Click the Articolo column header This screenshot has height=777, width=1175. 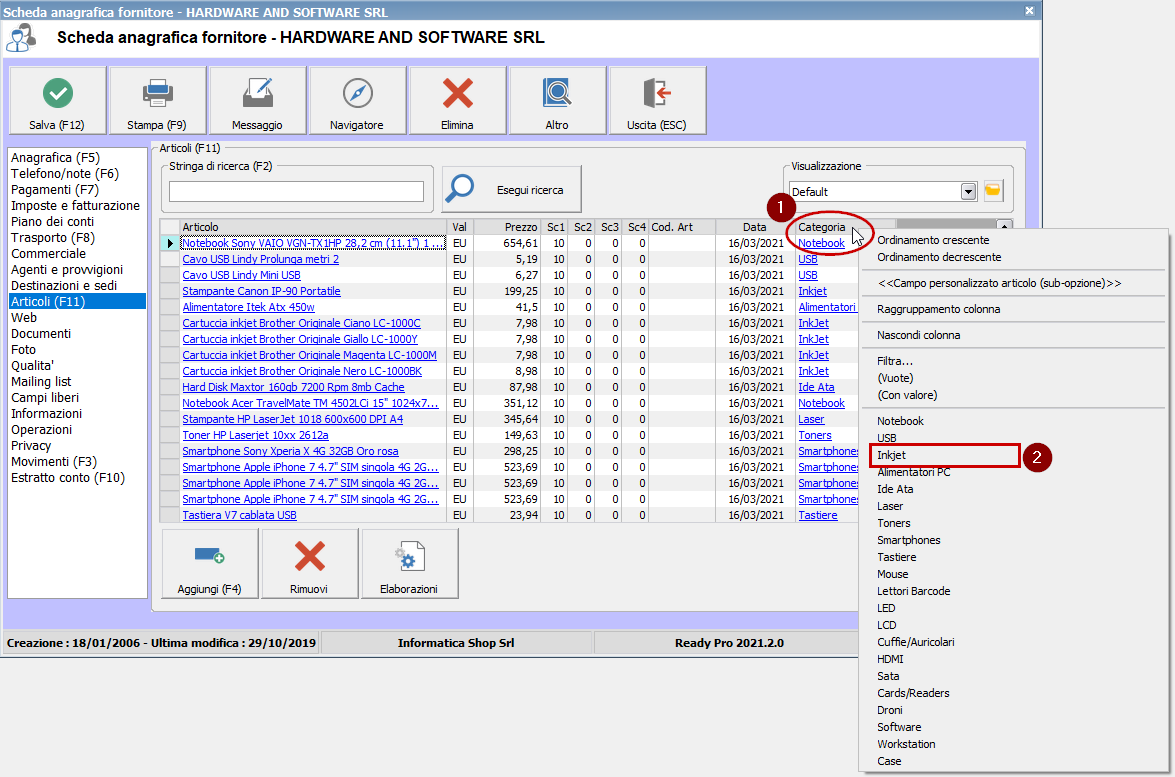313,227
